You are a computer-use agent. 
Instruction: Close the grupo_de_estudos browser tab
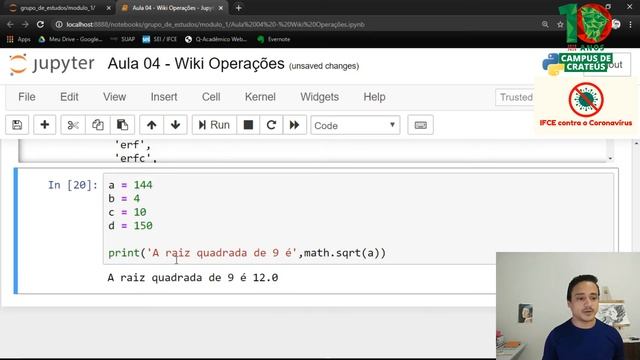[108, 8]
